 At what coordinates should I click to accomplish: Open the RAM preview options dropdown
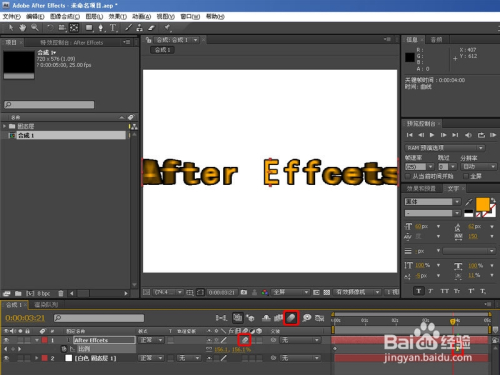445,148
